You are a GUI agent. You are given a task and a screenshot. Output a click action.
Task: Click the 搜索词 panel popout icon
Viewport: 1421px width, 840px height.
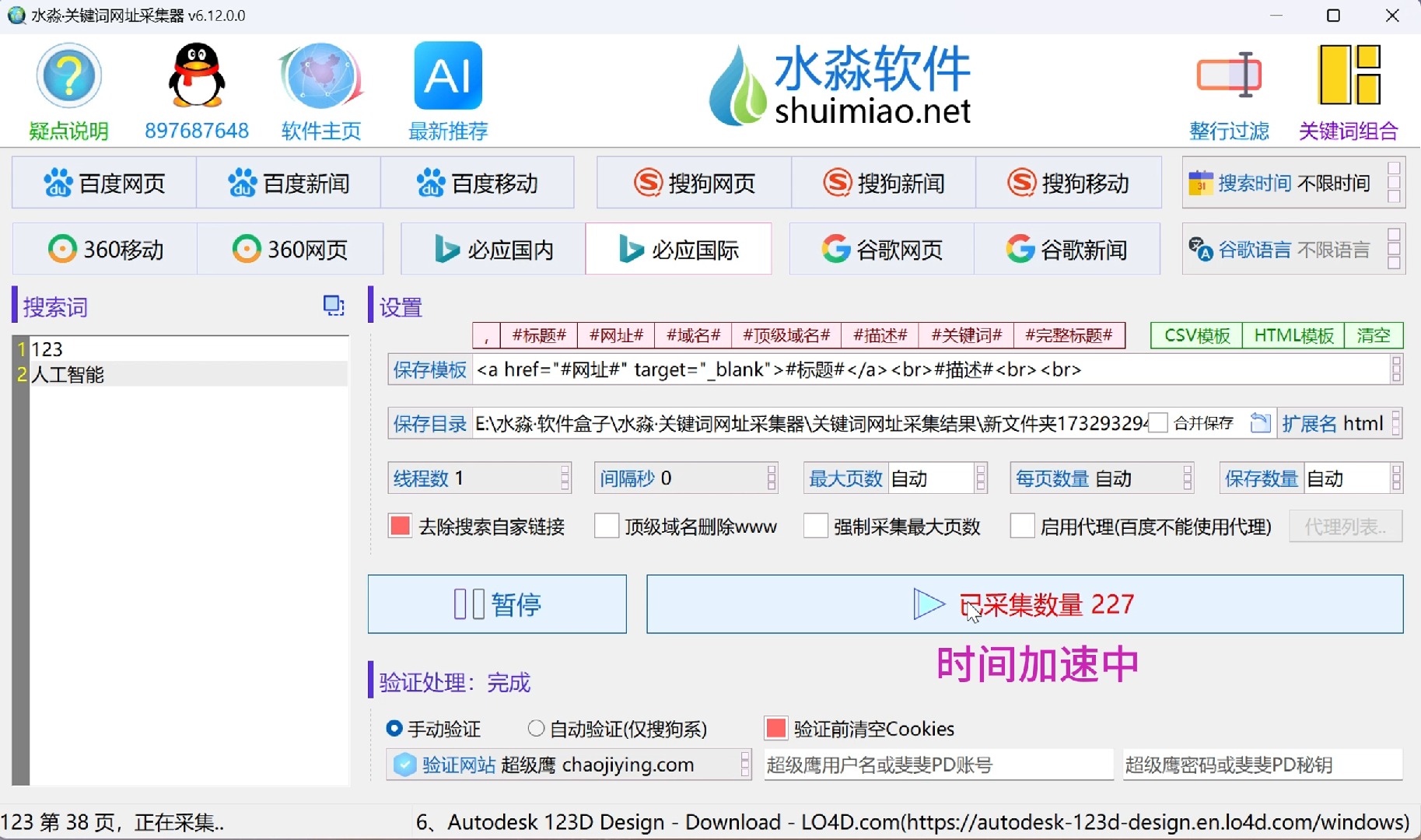pos(334,306)
